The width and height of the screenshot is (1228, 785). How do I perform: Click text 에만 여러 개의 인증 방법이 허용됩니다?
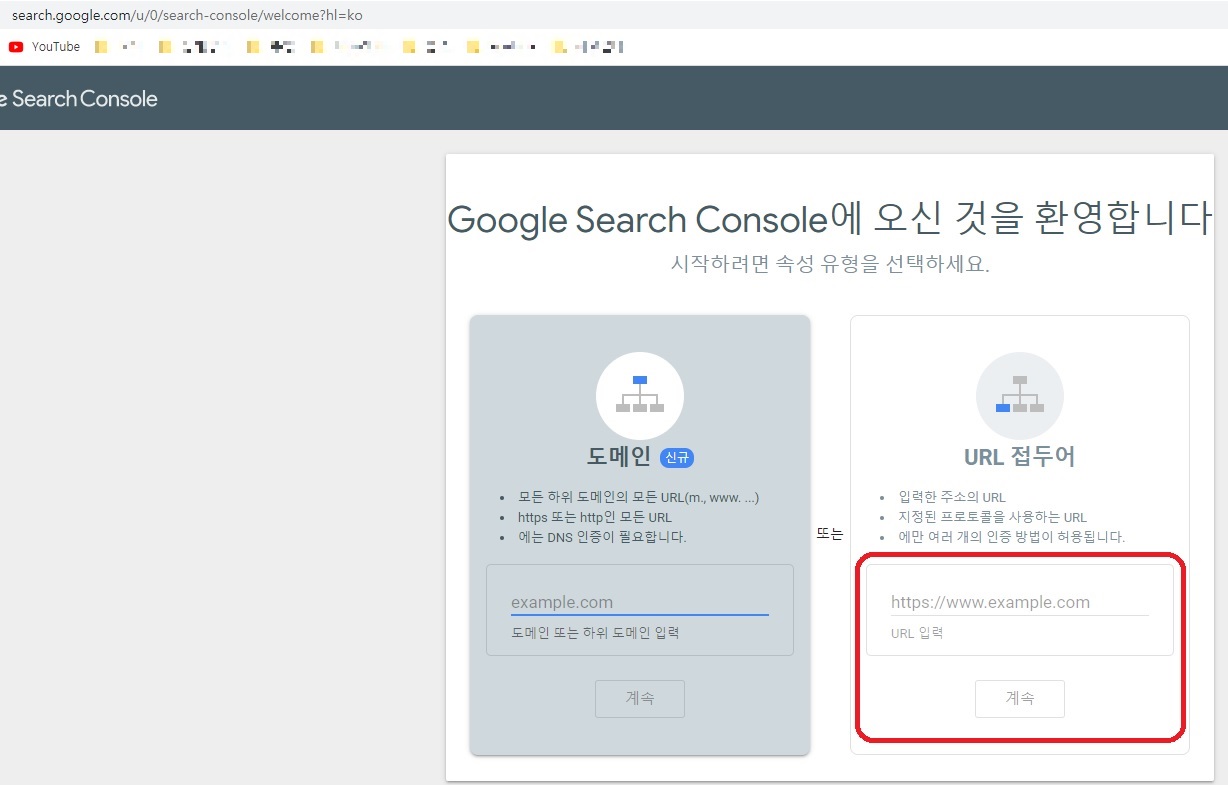pyautogui.click(x=1011, y=537)
